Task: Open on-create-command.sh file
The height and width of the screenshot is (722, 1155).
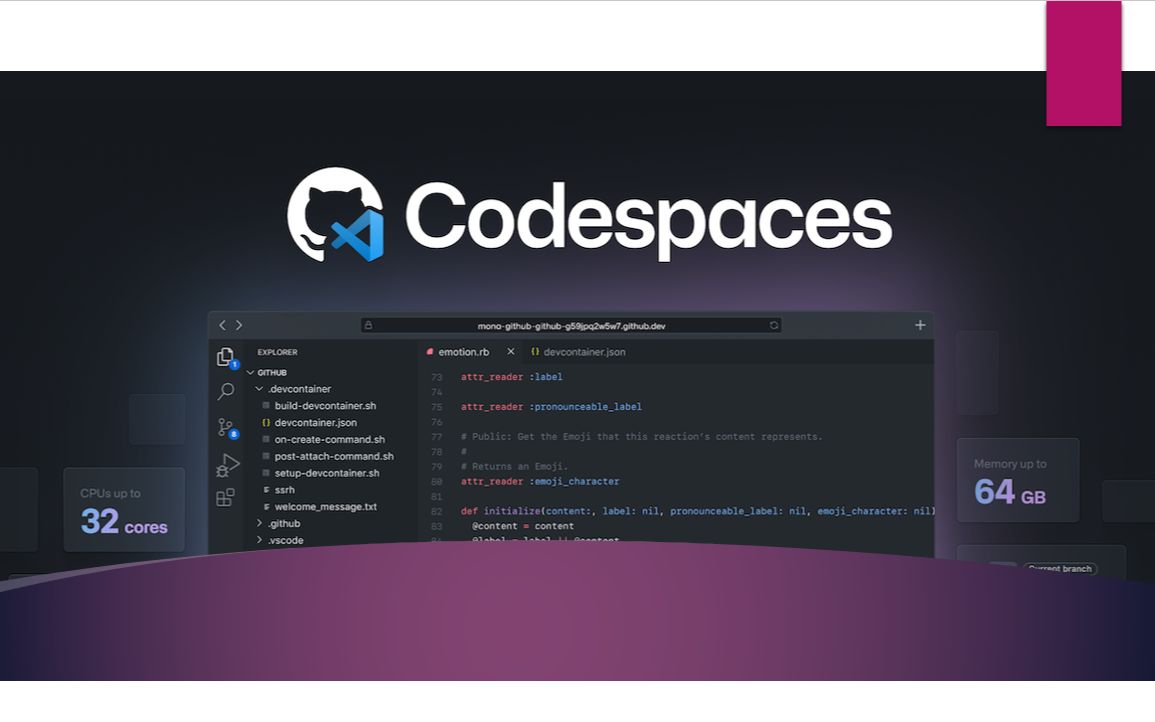Action: [329, 440]
